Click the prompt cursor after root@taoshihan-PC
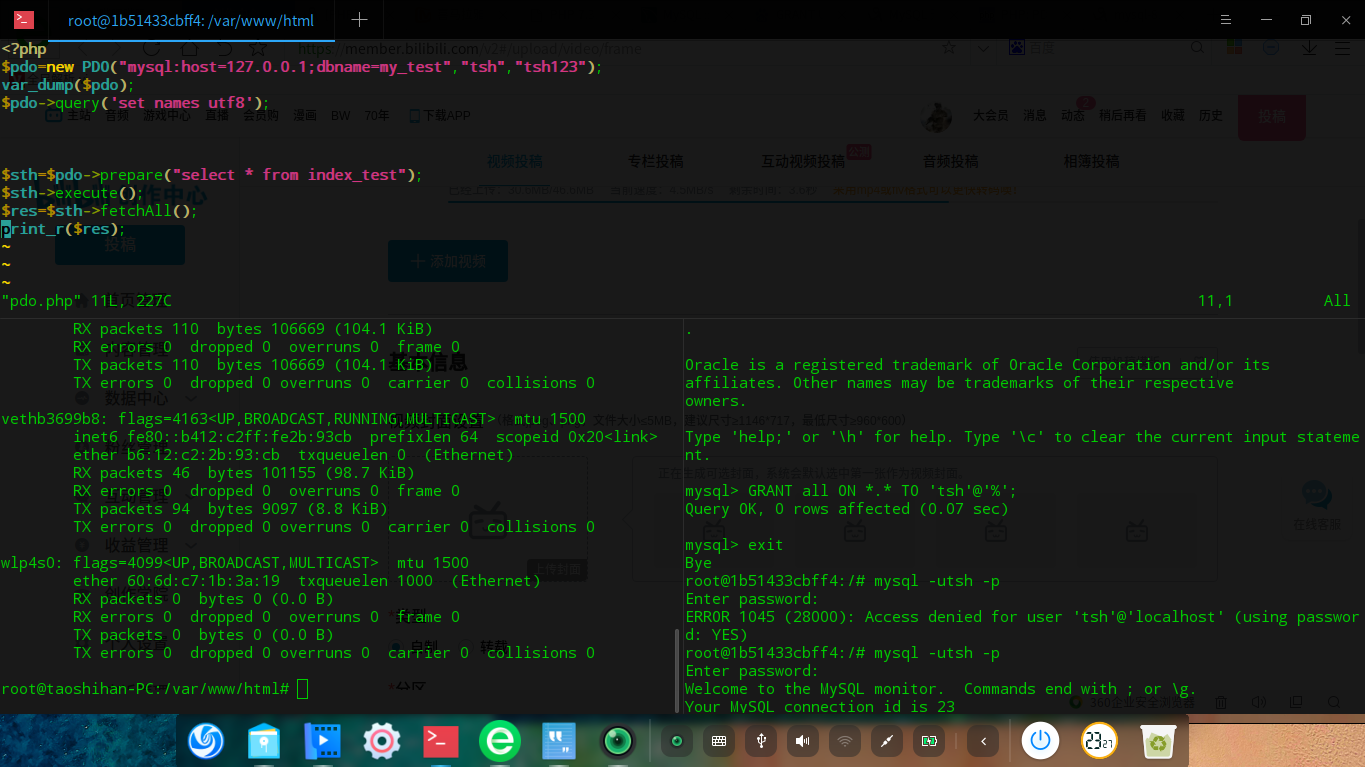This screenshot has height=767, width=1365. pyautogui.click(x=303, y=689)
